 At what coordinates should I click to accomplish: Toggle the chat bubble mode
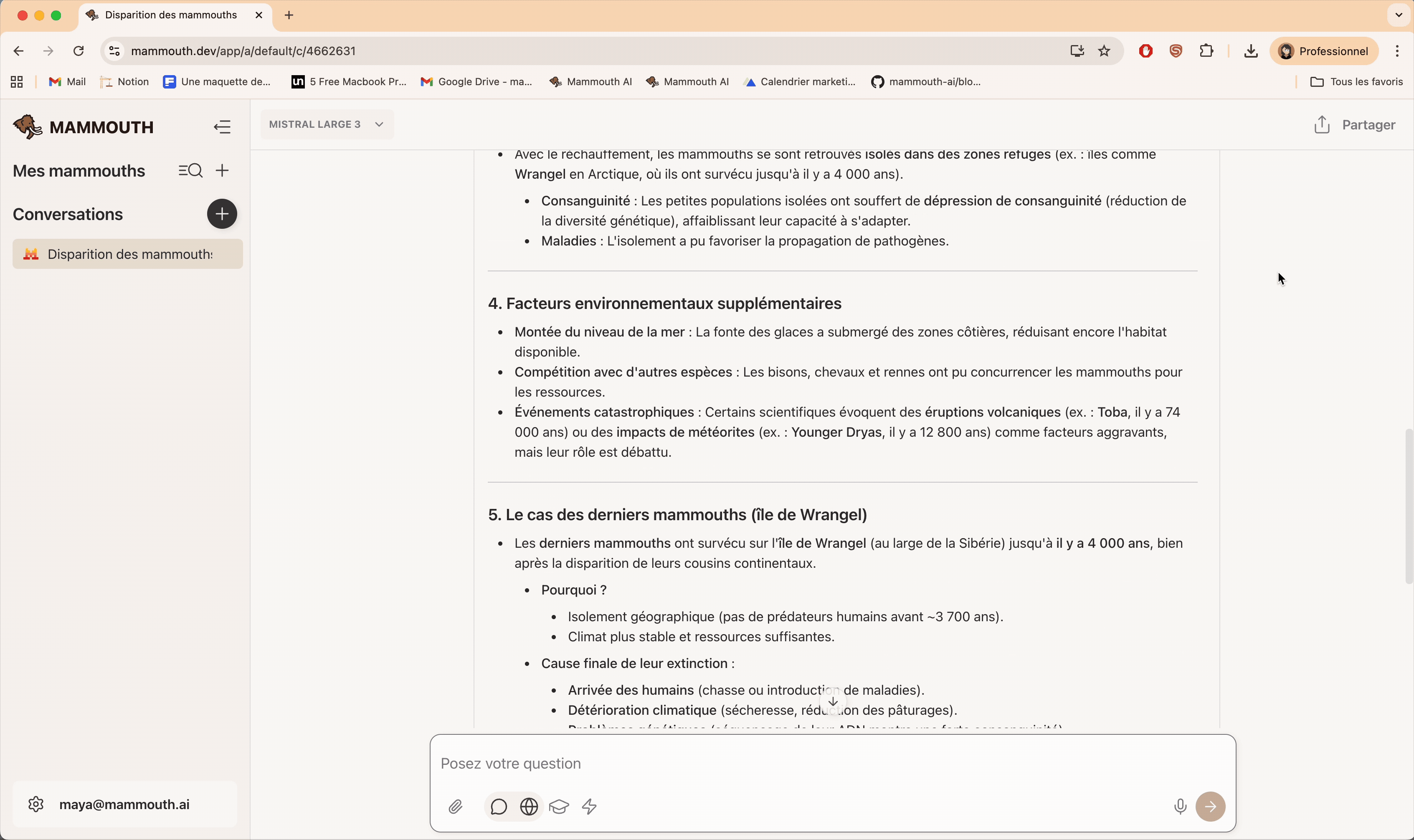tap(499, 806)
